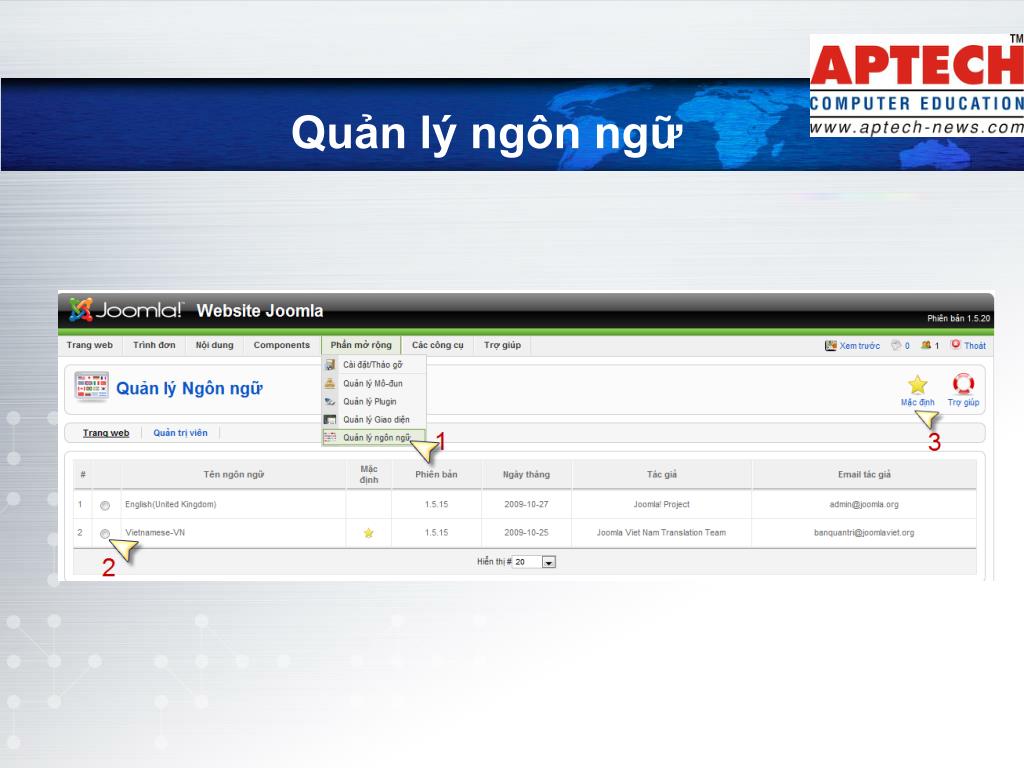
Task: Click the Quản lý Ngôn ngữ page heading
Action: pos(189,389)
